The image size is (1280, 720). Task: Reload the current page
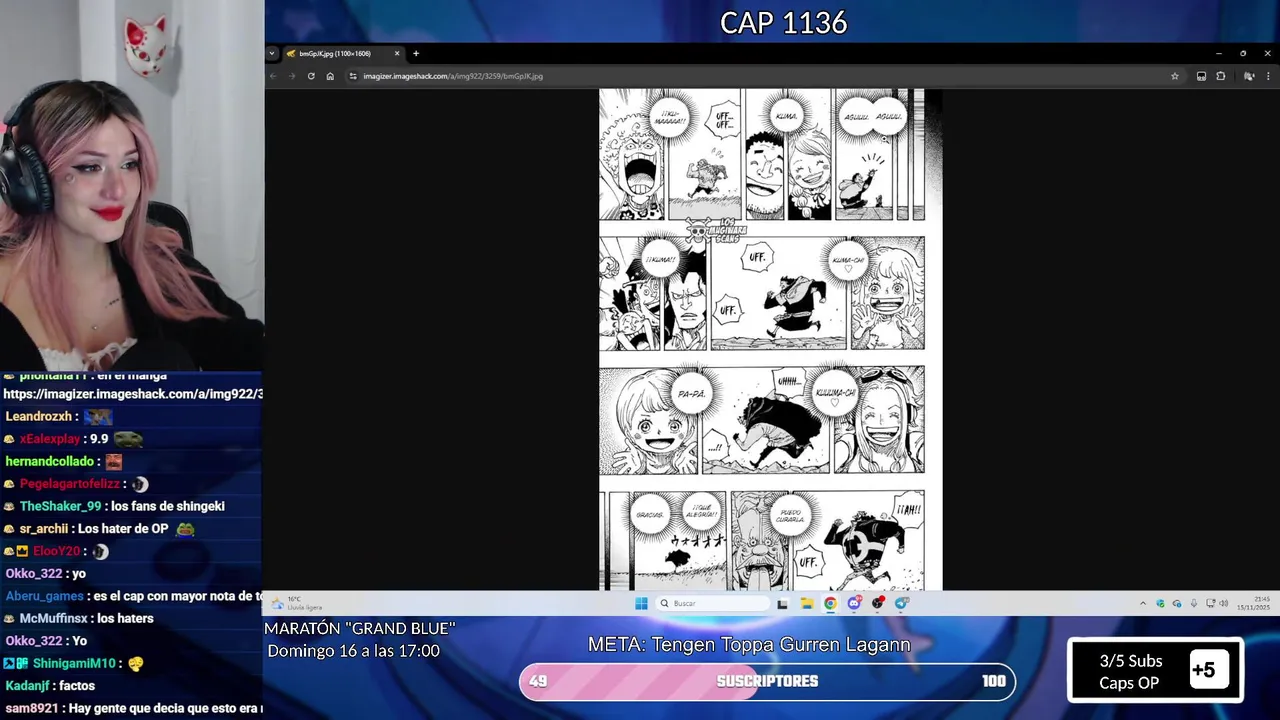311,76
